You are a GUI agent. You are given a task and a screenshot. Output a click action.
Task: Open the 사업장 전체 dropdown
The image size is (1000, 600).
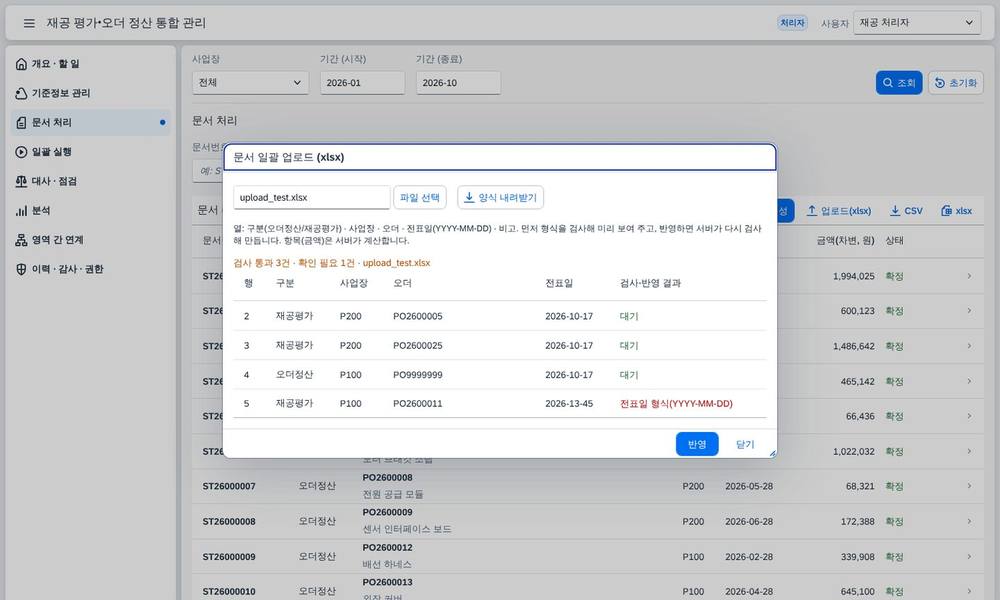coord(250,83)
